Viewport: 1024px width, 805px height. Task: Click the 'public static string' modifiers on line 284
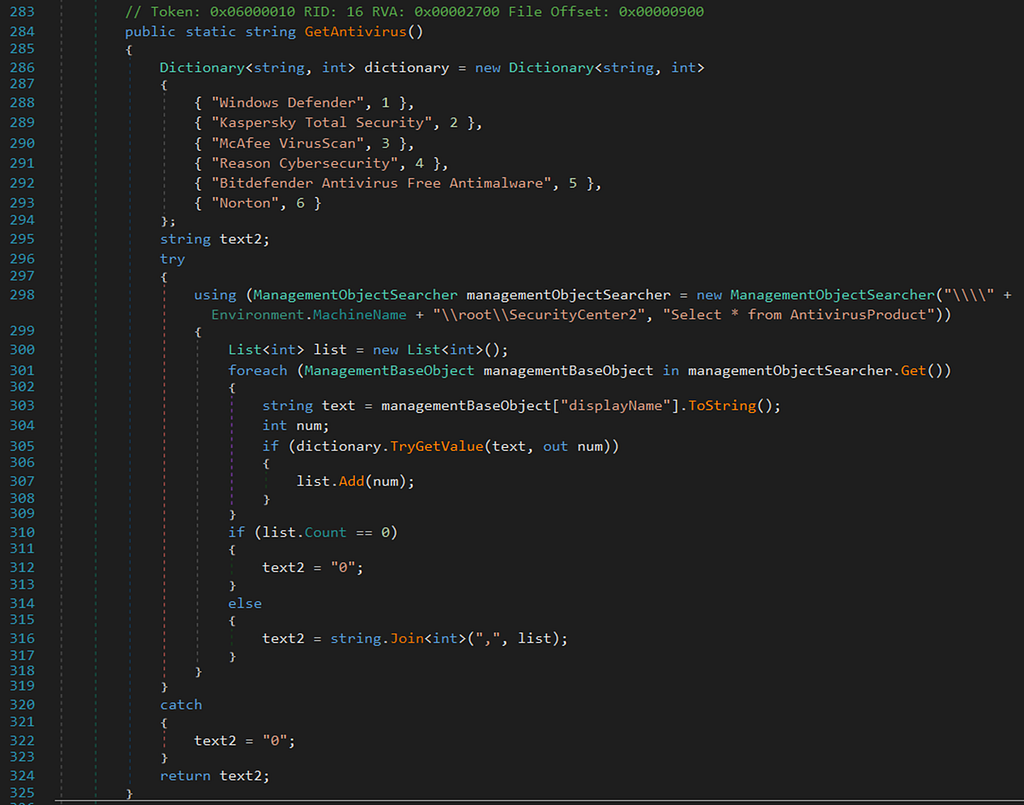coord(210,31)
